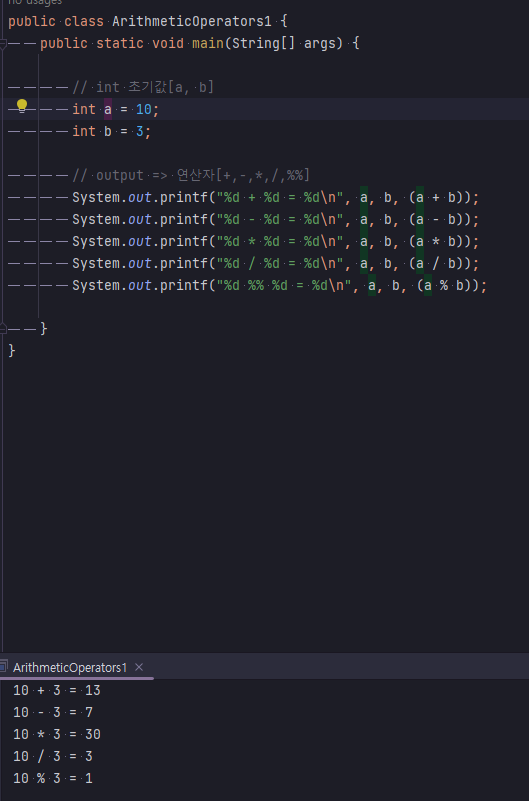Click printf line with a % b
Image resolution: width=529 pixels, height=801 pixels.
(280, 285)
